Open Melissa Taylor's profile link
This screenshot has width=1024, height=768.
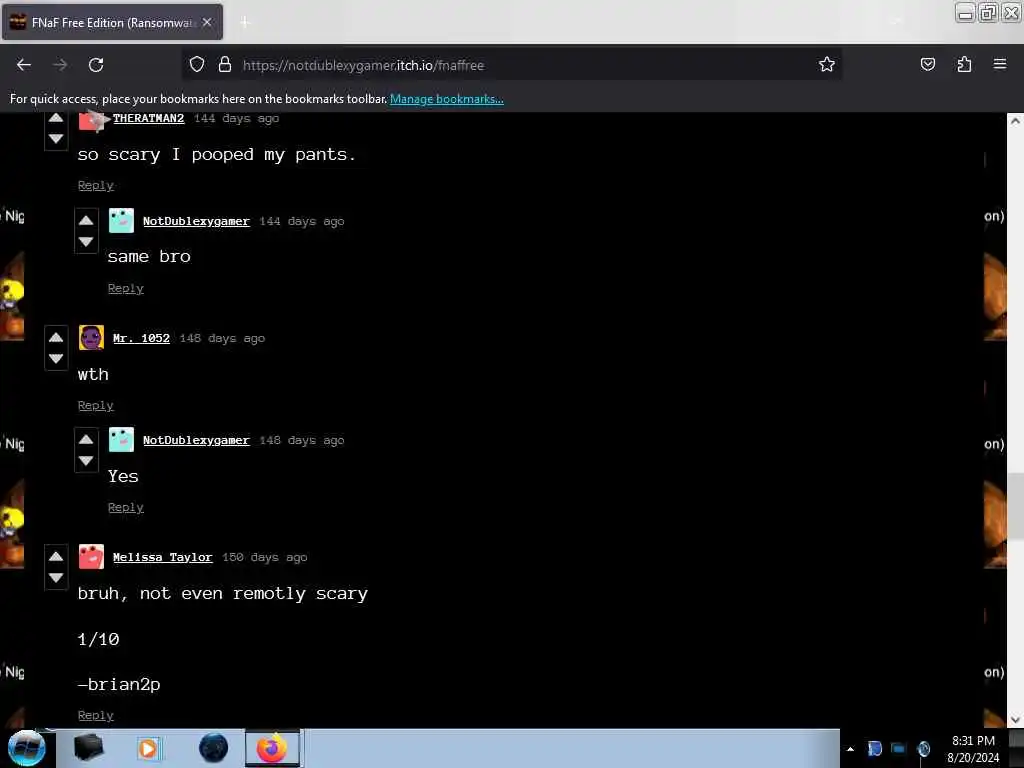coord(163,557)
